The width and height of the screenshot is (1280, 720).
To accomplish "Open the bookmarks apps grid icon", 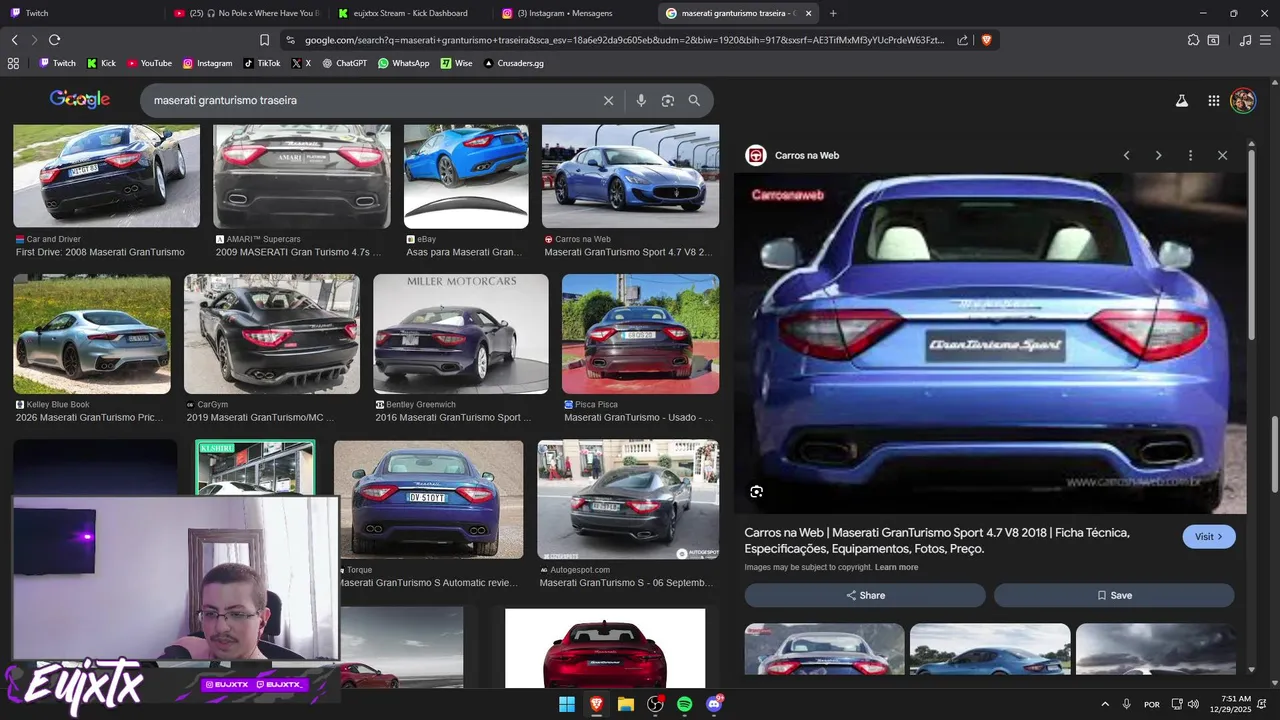I will point(13,63).
